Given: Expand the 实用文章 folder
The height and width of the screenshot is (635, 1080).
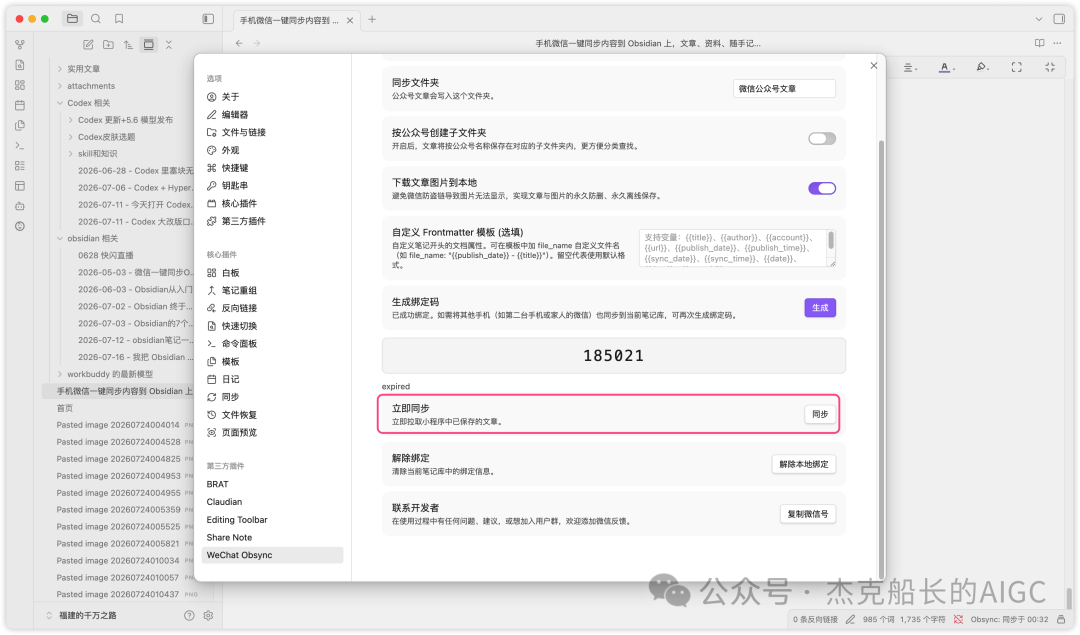Looking at the screenshot, I should [60, 69].
